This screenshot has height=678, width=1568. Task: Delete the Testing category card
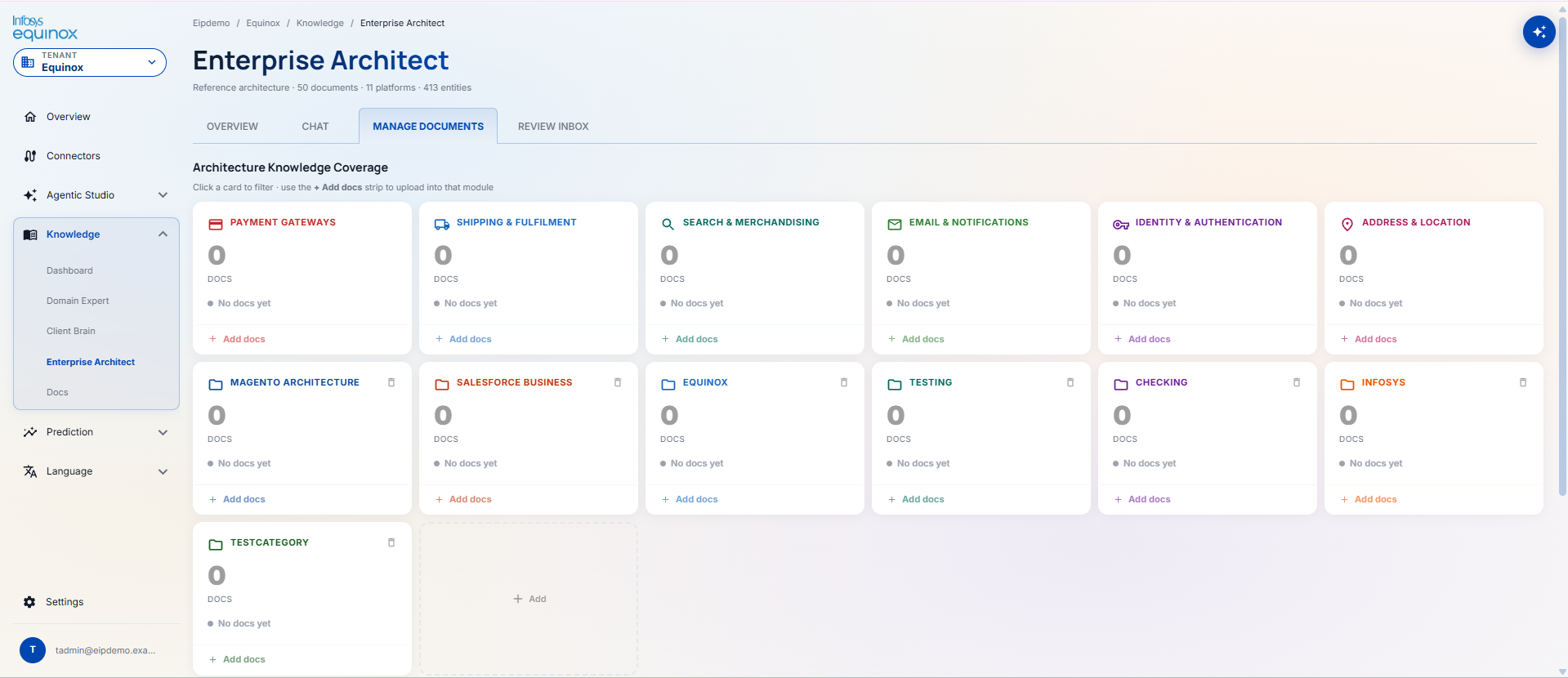[1070, 382]
